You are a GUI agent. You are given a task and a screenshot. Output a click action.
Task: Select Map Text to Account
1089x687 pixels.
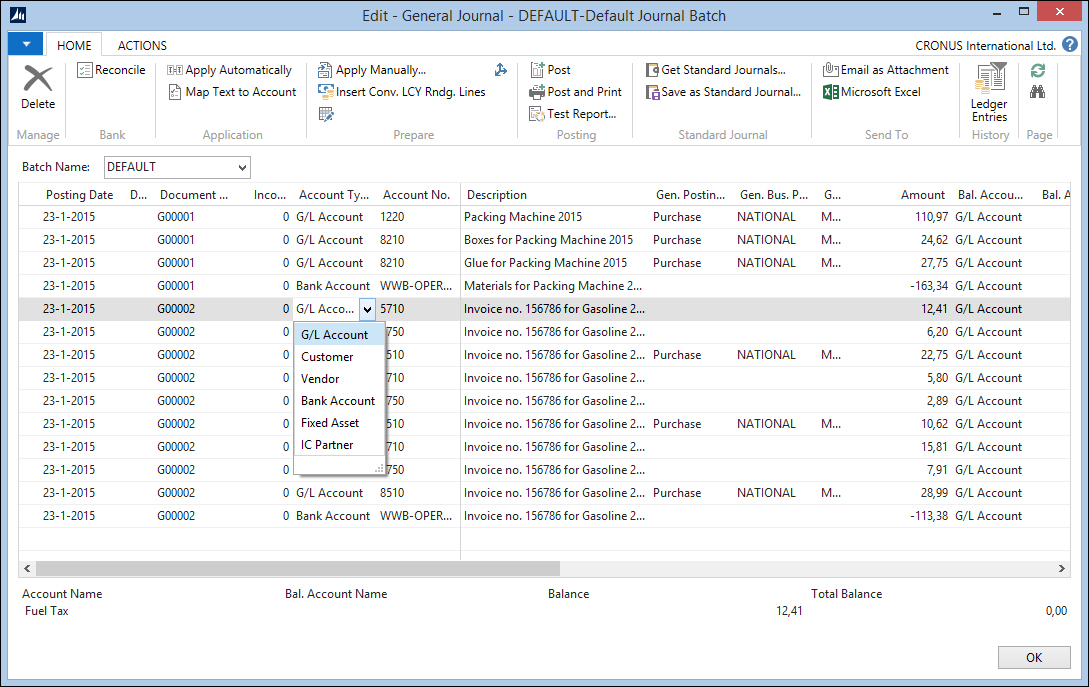[x=232, y=91]
